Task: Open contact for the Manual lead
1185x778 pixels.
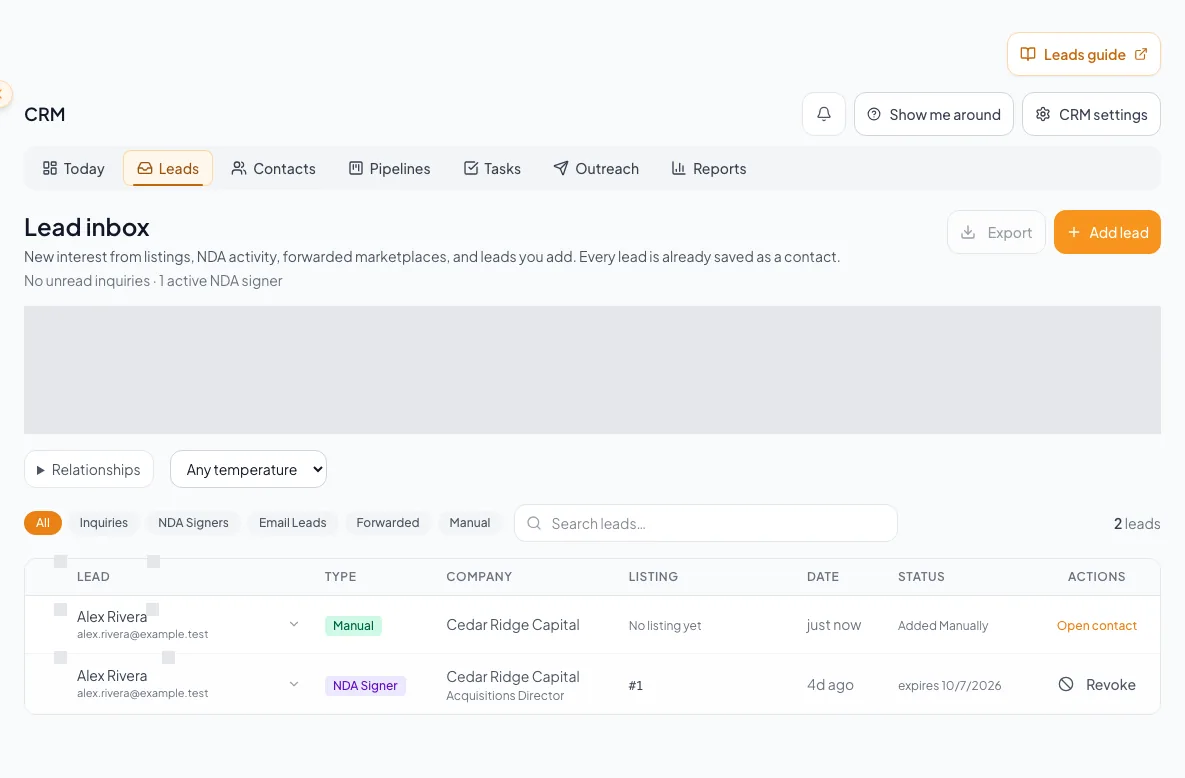Action: pyautogui.click(x=1097, y=625)
